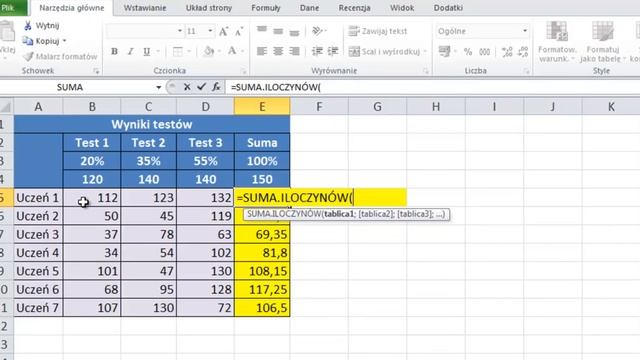The height and width of the screenshot is (360, 640).
Task: Decrease font size with small A icon
Action: point(239,31)
